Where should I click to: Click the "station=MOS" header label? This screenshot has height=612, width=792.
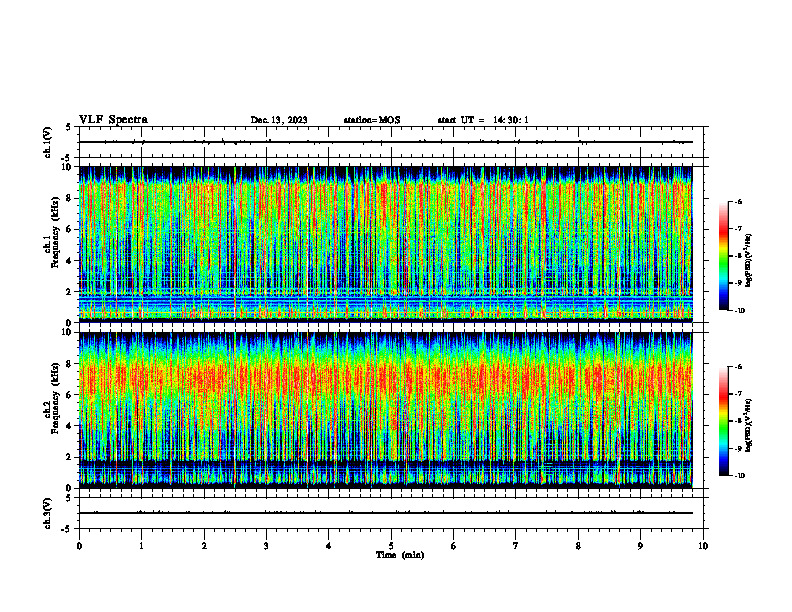pyautogui.click(x=372, y=120)
